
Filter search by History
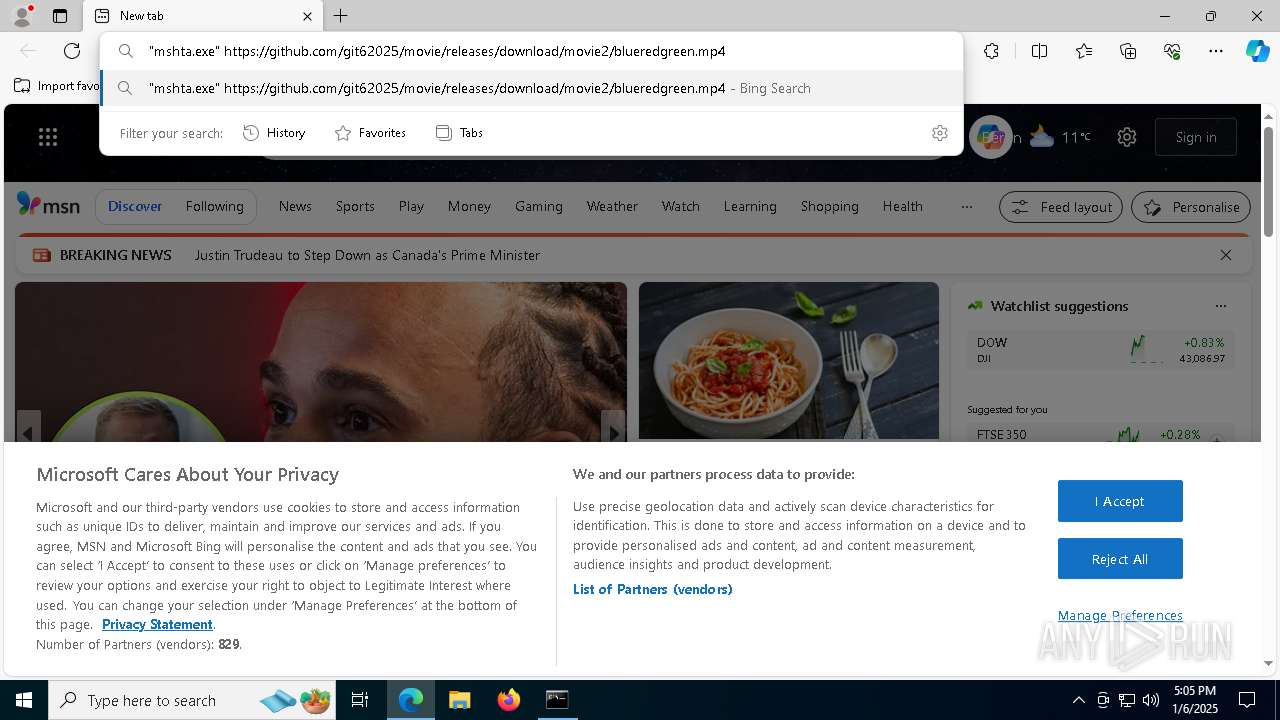click(x=274, y=133)
